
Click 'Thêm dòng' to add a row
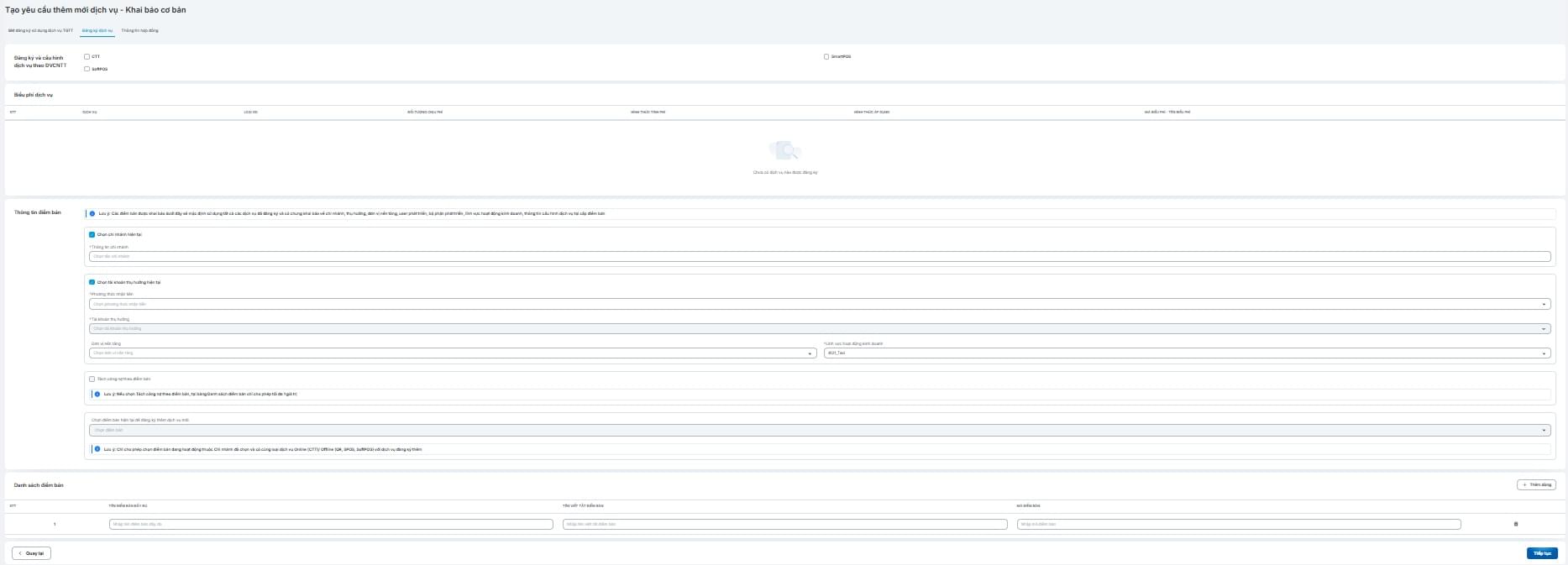click(x=1536, y=484)
